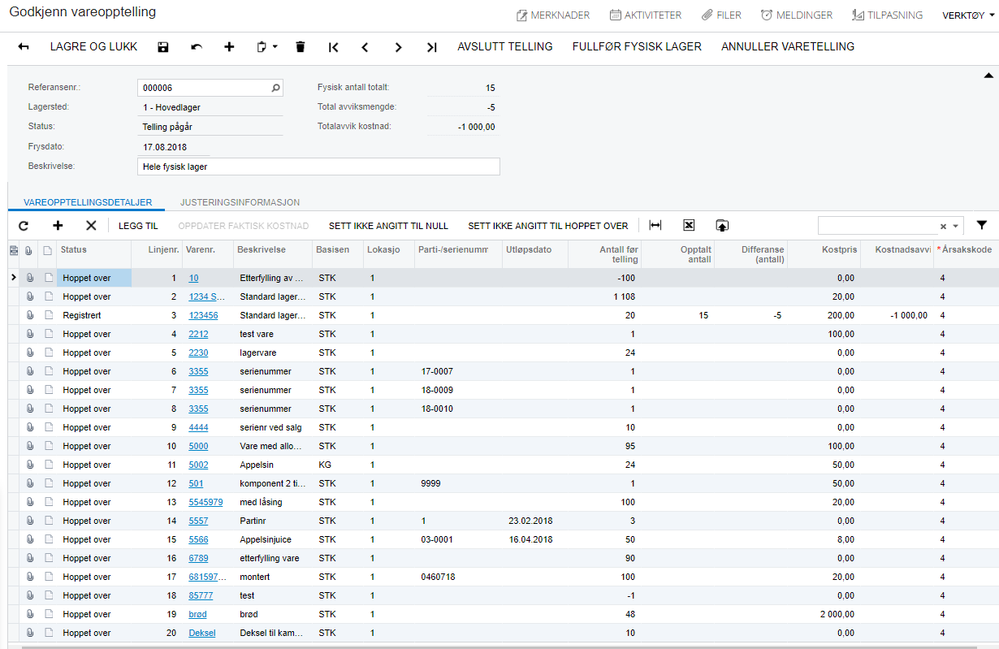Expand the VERKTØY dropdown
This screenshot has width=999, height=649.
point(968,15)
